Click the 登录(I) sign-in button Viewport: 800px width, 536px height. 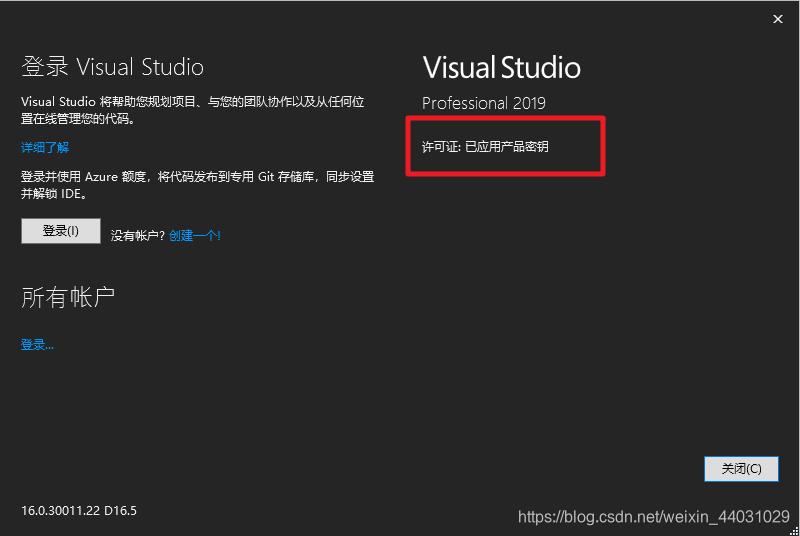tap(61, 231)
